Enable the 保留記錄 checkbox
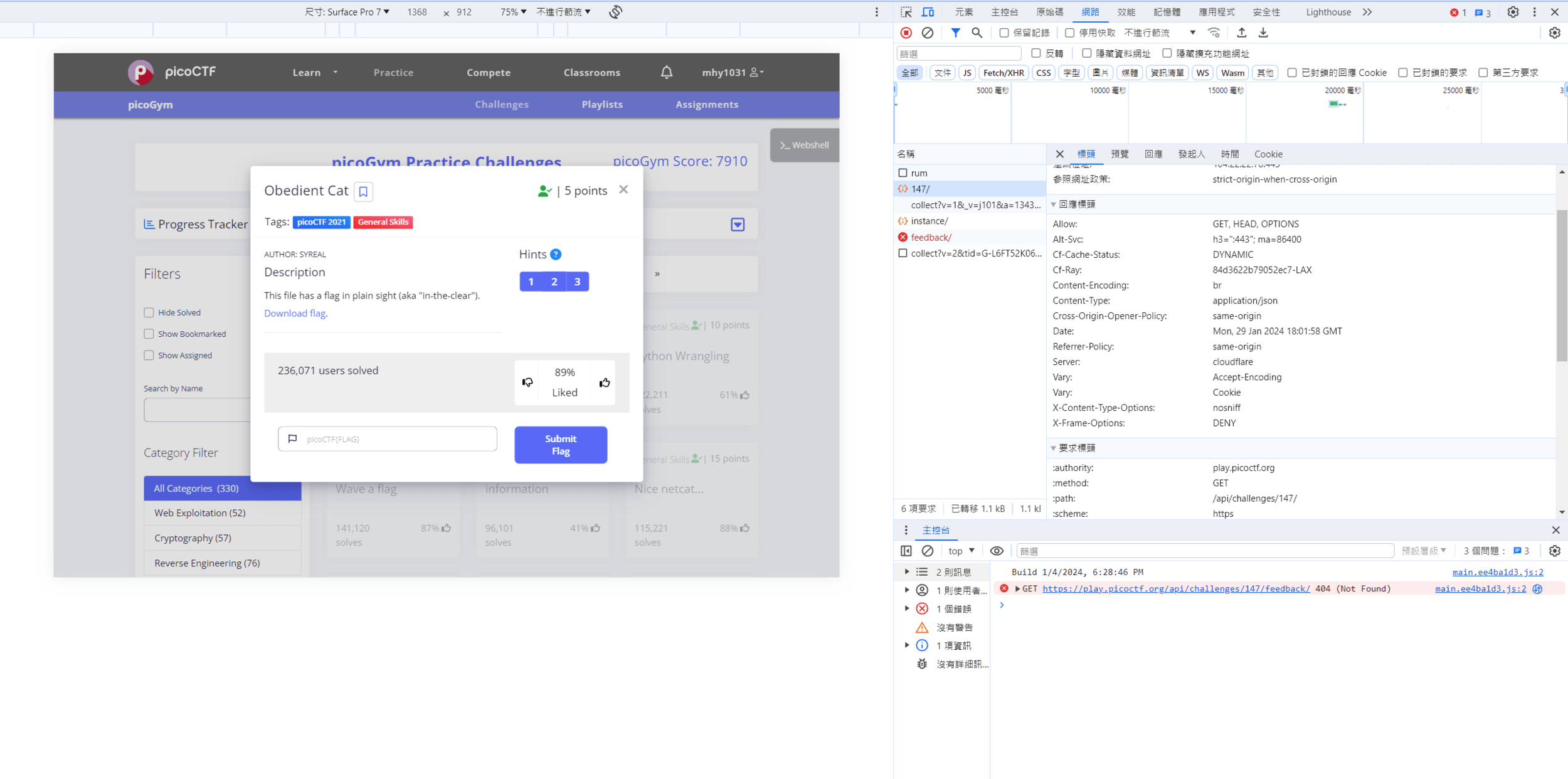The height and width of the screenshot is (779, 1568). pyautogui.click(x=1004, y=33)
